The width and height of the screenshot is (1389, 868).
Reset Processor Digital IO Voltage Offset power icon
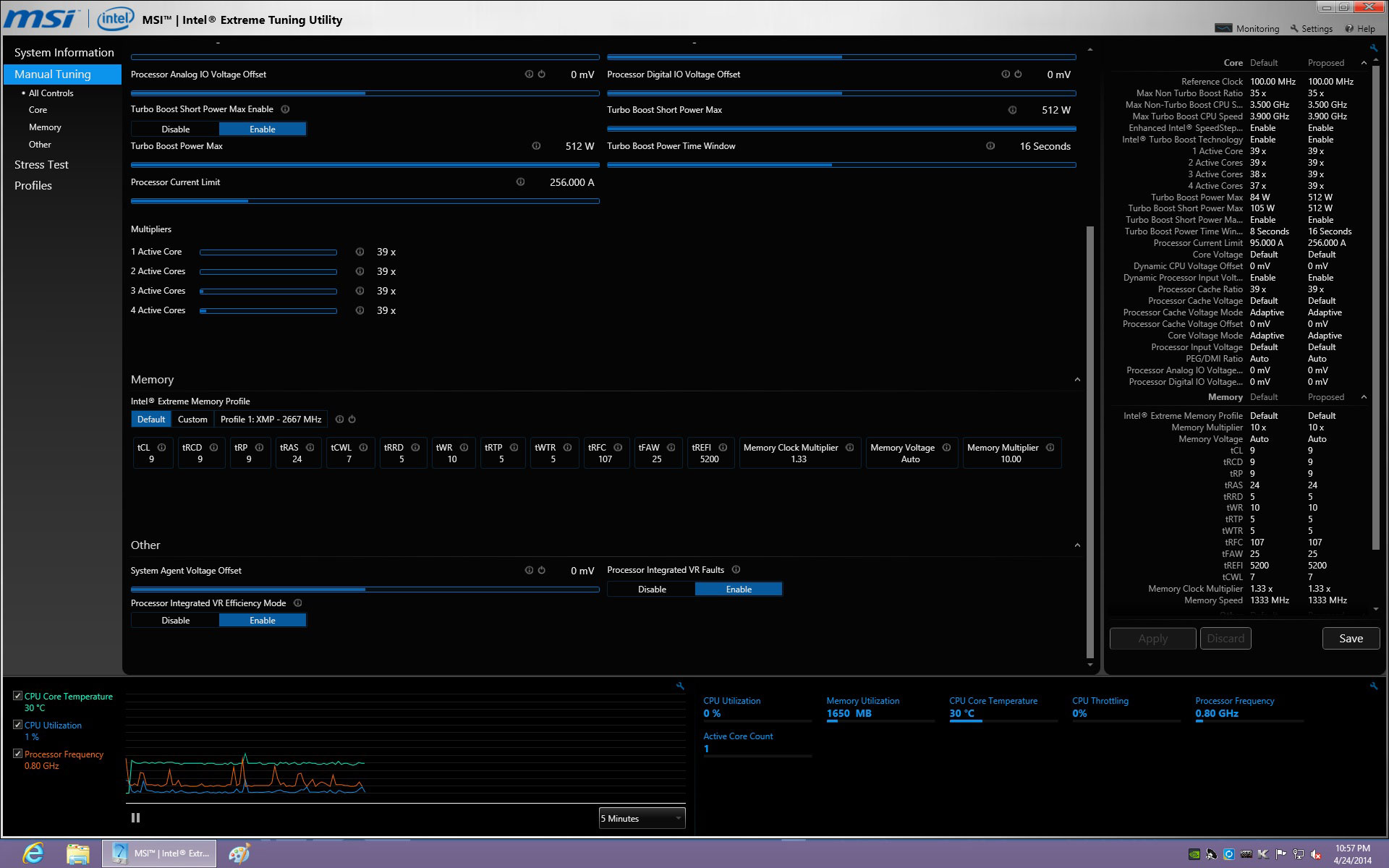tap(1018, 75)
